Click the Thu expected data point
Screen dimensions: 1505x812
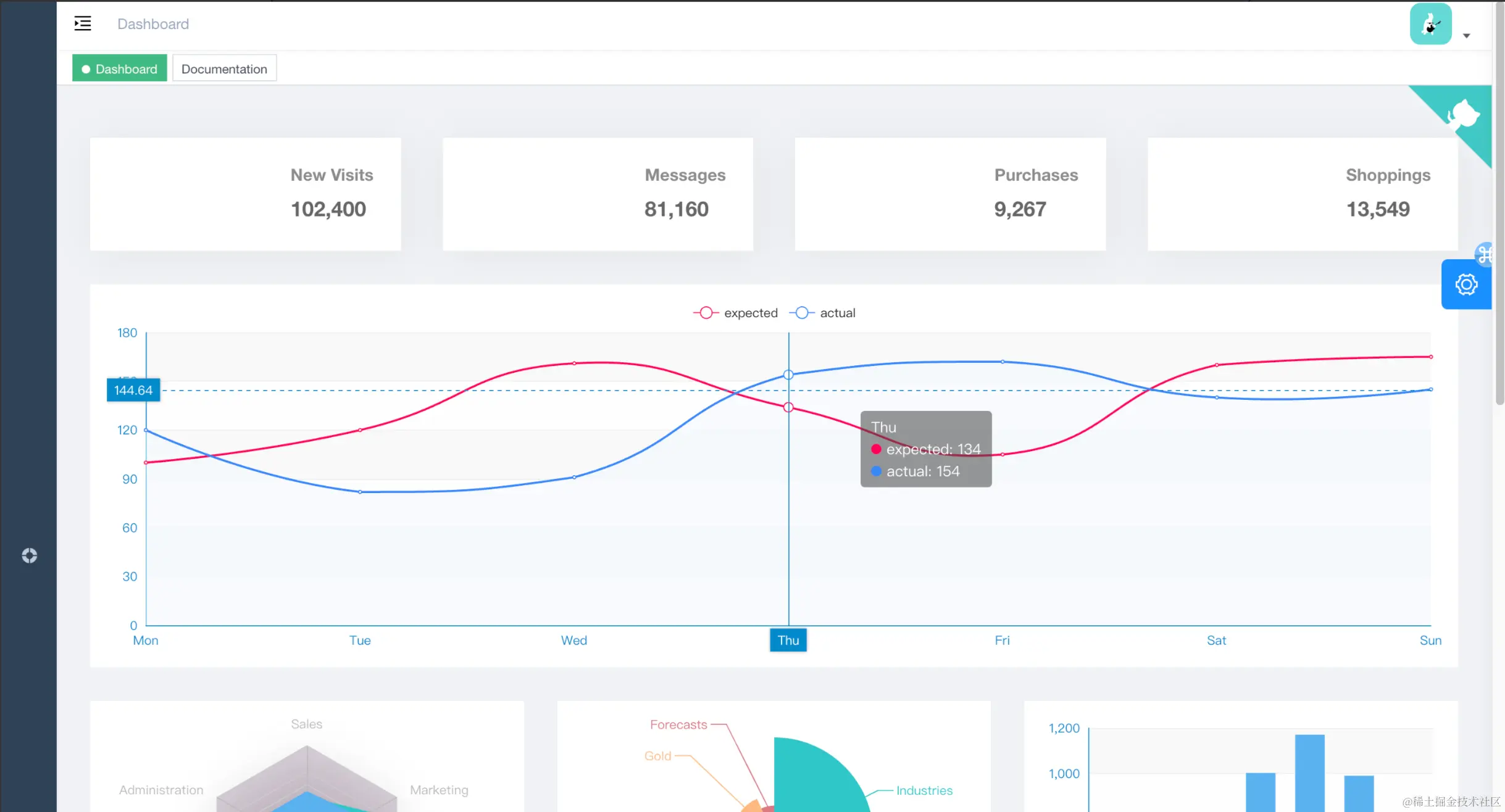[788, 407]
